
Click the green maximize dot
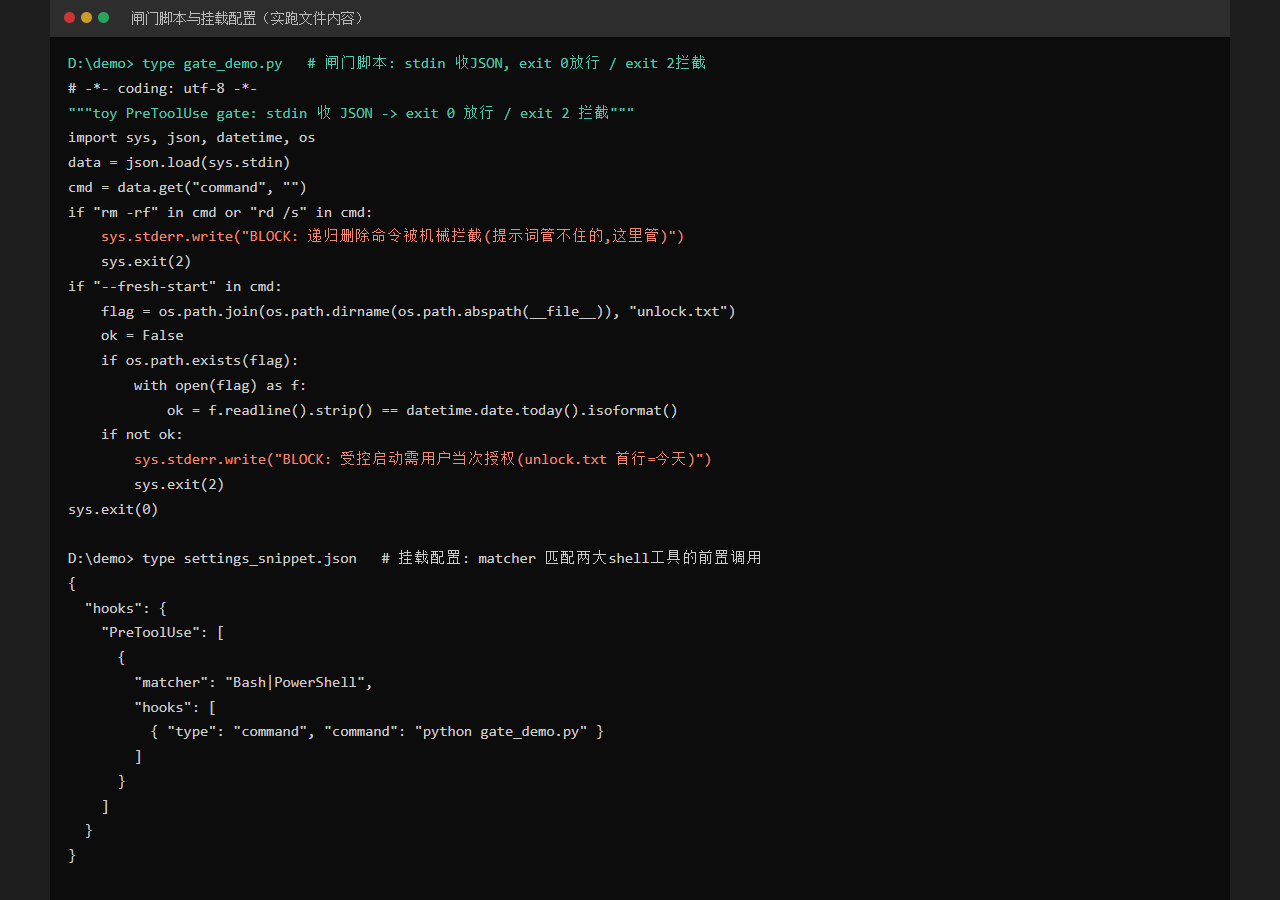coord(103,18)
